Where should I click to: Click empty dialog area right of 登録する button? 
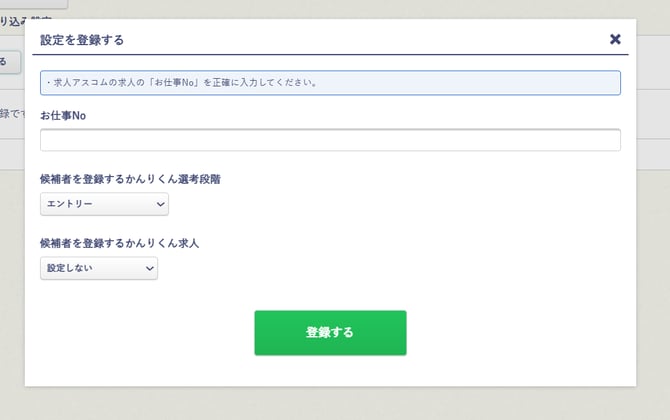point(520,333)
